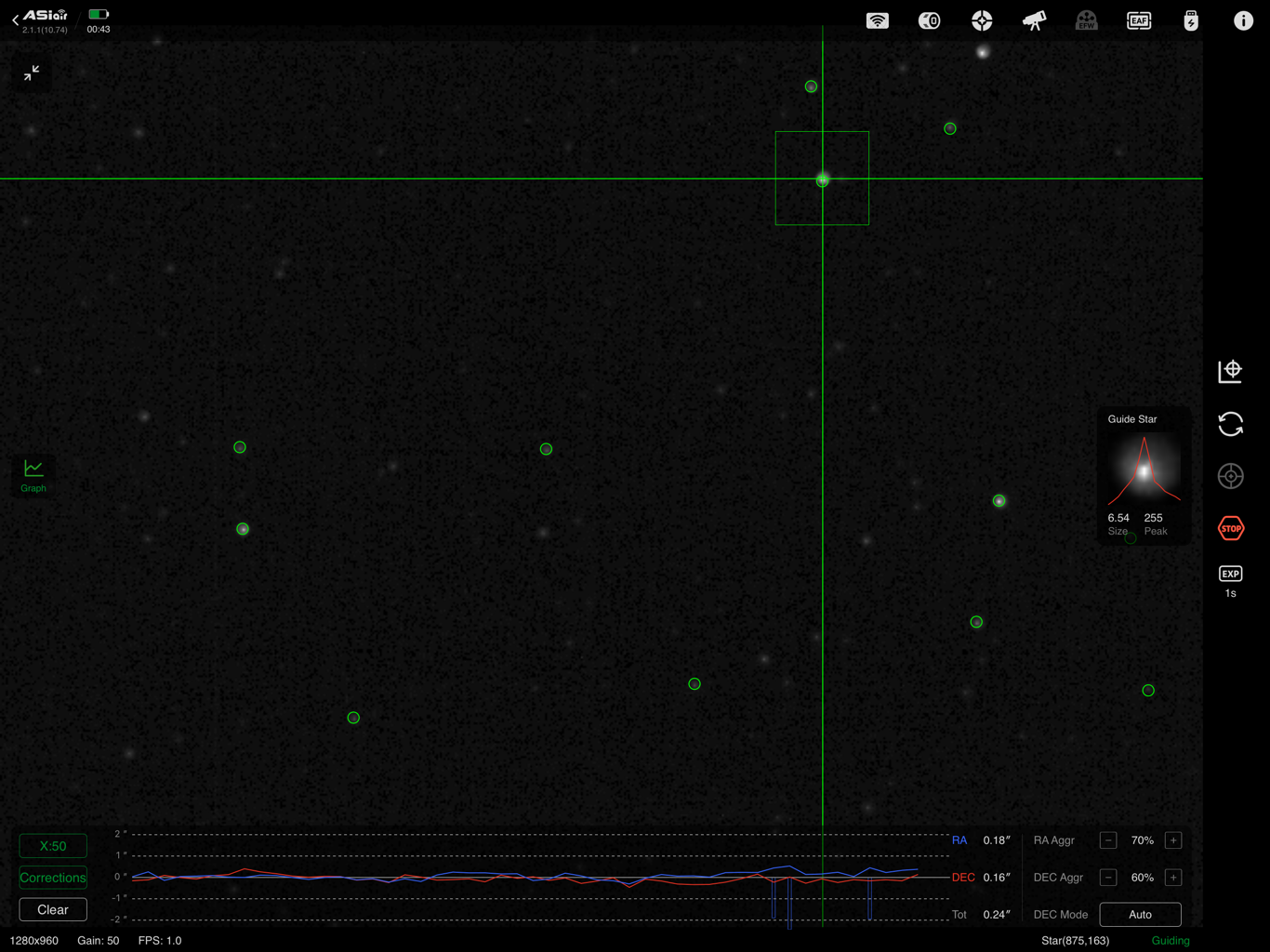Viewport: 1270px width, 952px height.
Task: Open the main camera settings icon
Action: 929,20
